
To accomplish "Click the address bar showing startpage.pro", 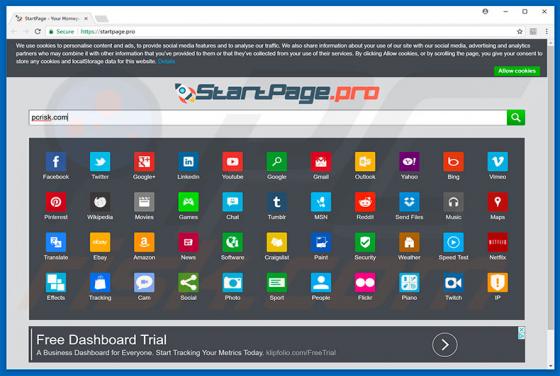I will click(x=282, y=31).
